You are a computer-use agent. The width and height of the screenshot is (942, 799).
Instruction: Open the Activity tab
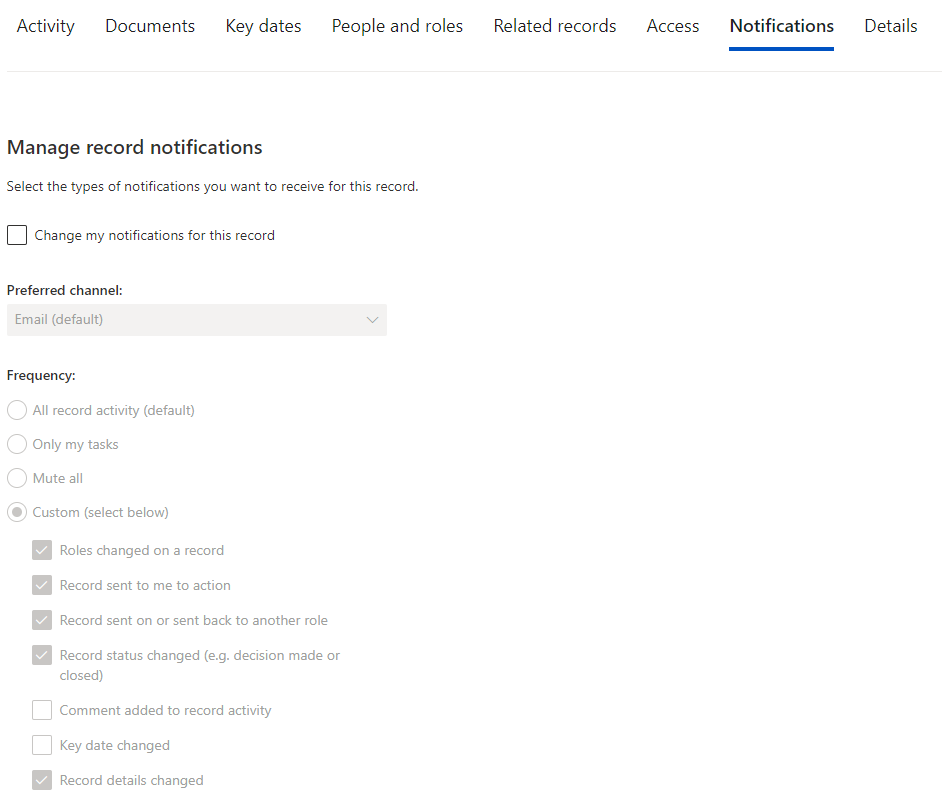(x=45, y=26)
